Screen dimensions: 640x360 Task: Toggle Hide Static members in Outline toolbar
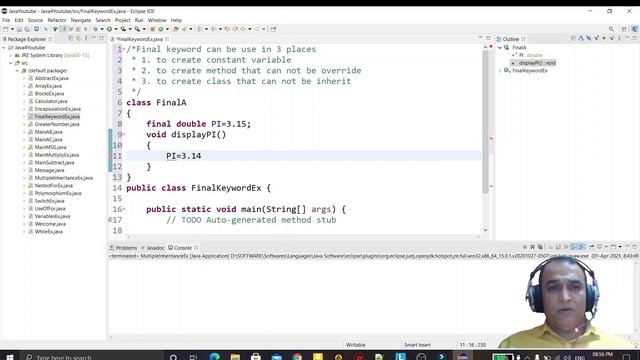[x=596, y=38]
